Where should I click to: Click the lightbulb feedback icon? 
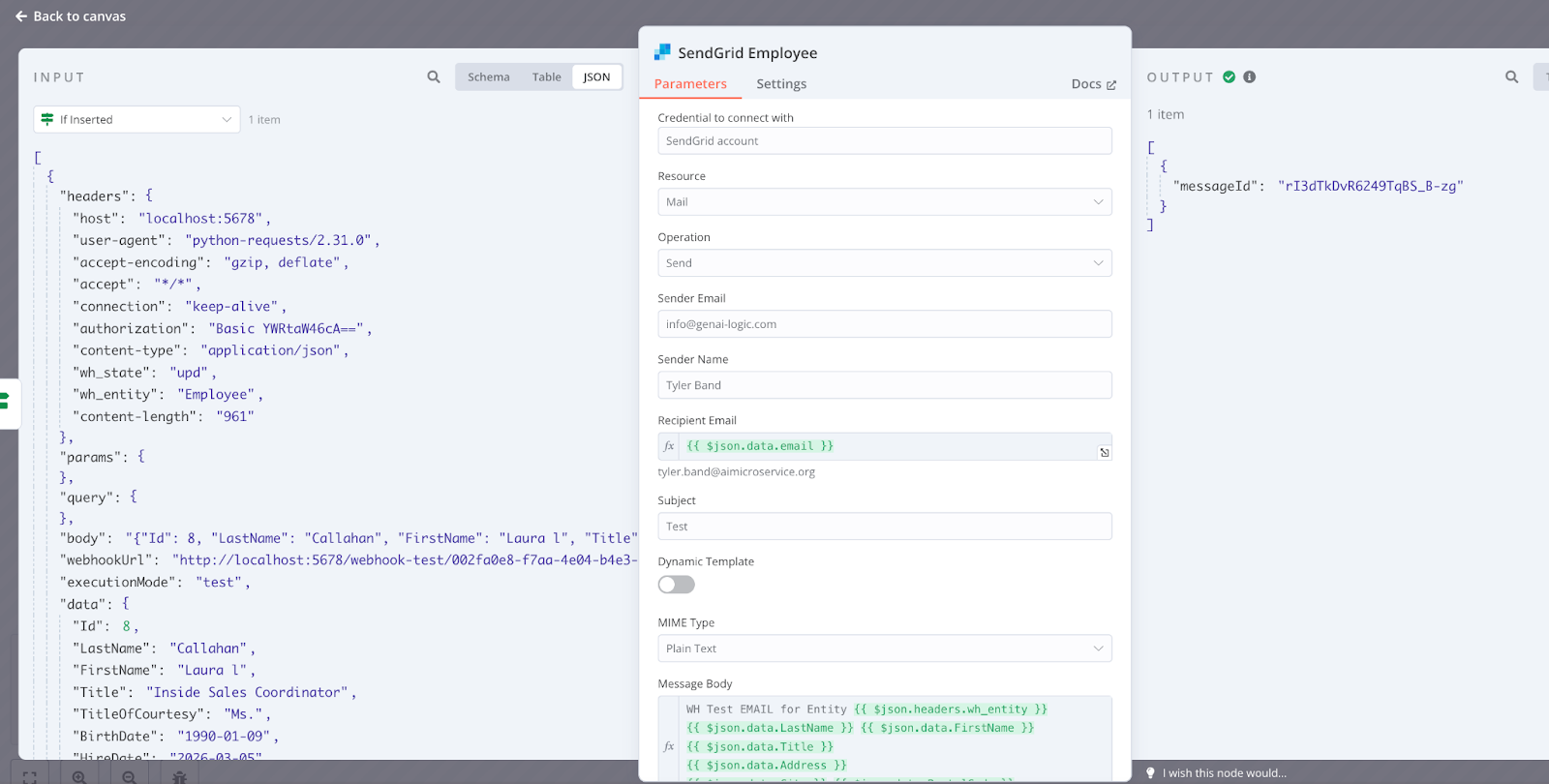1150,772
